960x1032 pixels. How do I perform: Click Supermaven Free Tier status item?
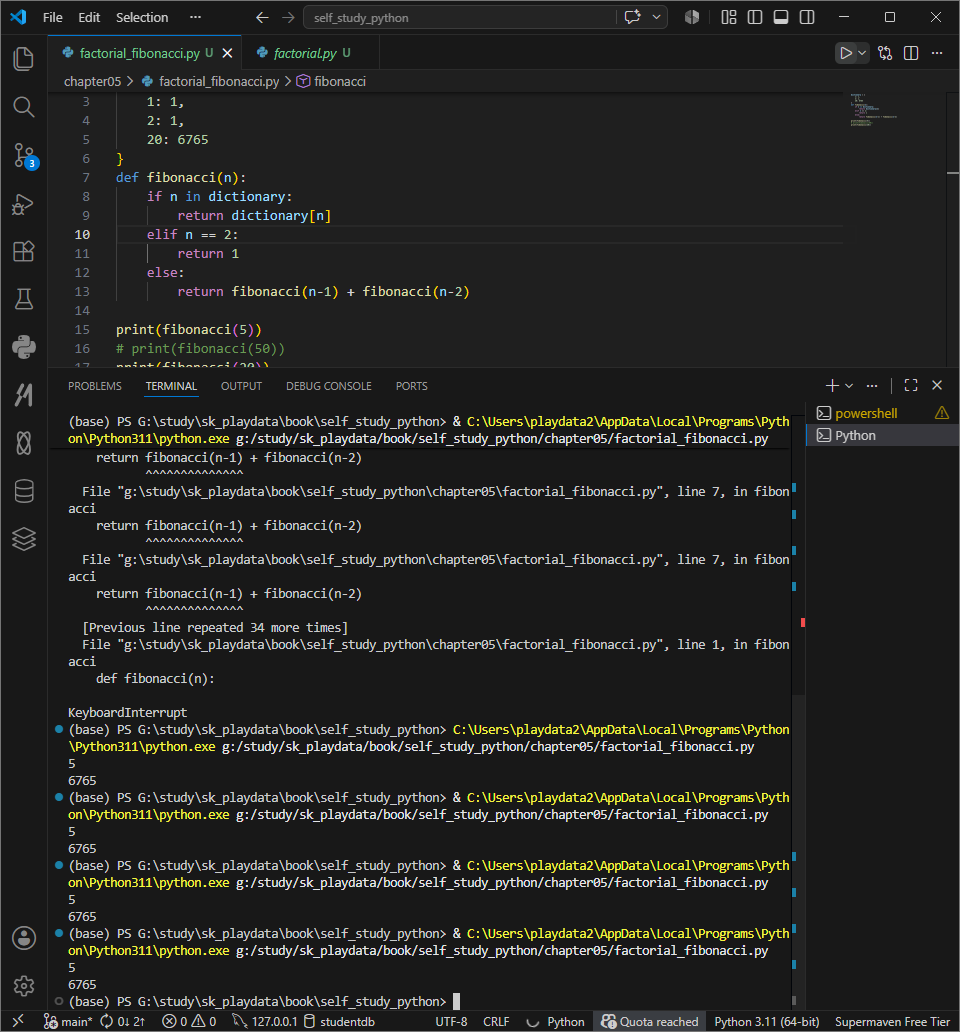click(892, 1021)
